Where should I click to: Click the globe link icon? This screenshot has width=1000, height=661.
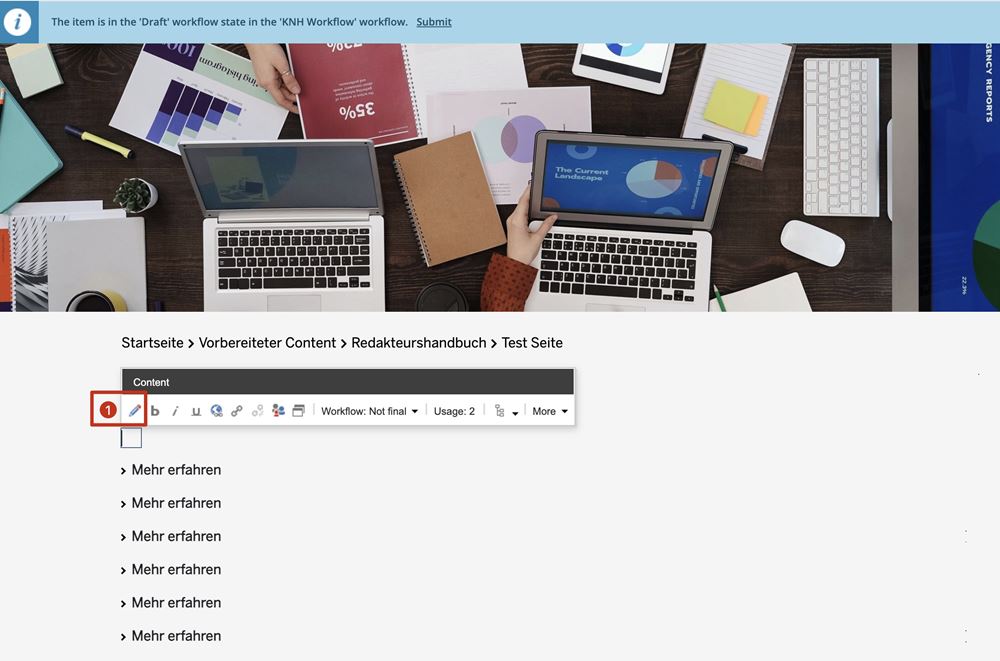point(217,411)
